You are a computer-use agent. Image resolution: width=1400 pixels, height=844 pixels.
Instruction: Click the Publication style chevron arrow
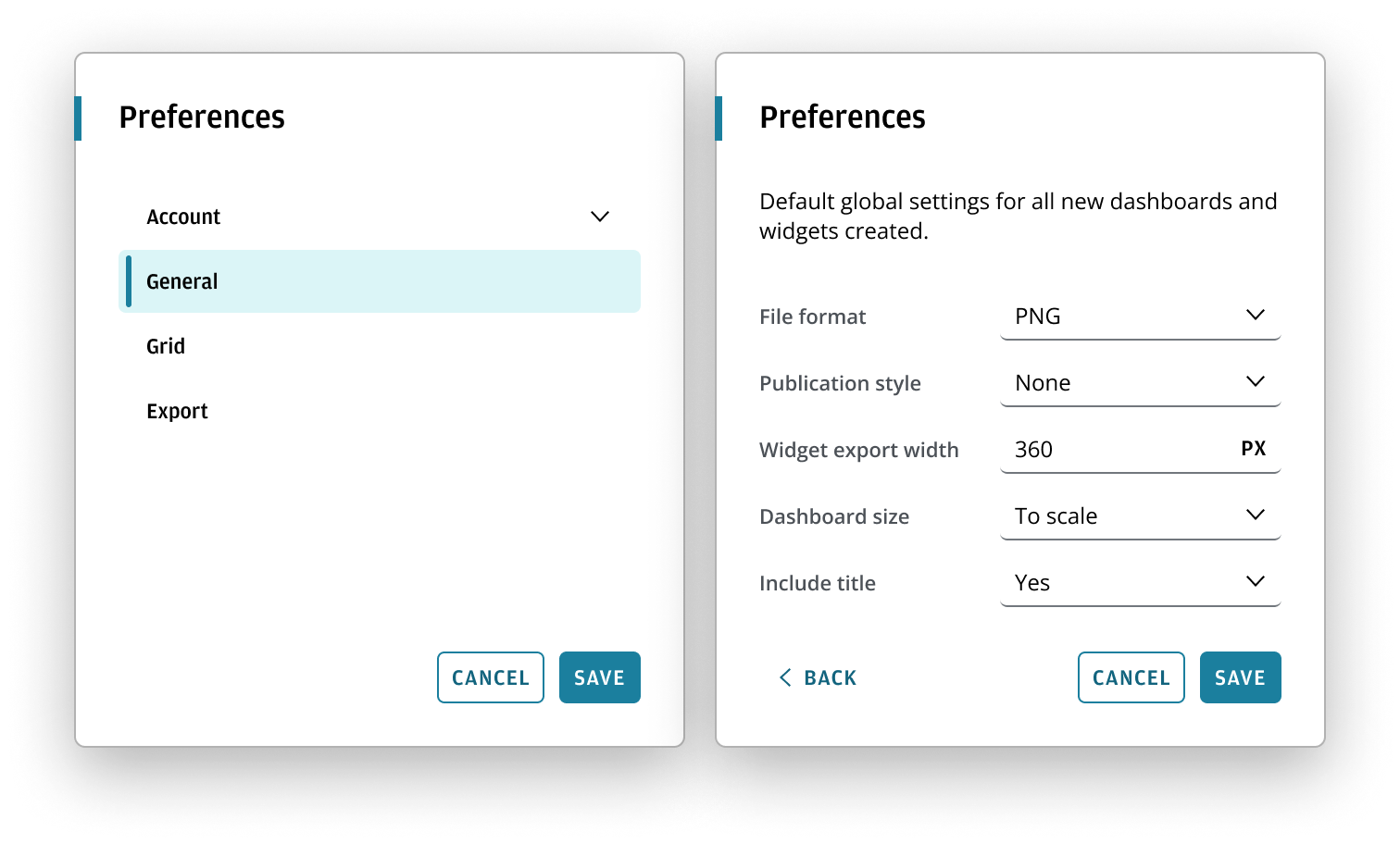pos(1256,381)
